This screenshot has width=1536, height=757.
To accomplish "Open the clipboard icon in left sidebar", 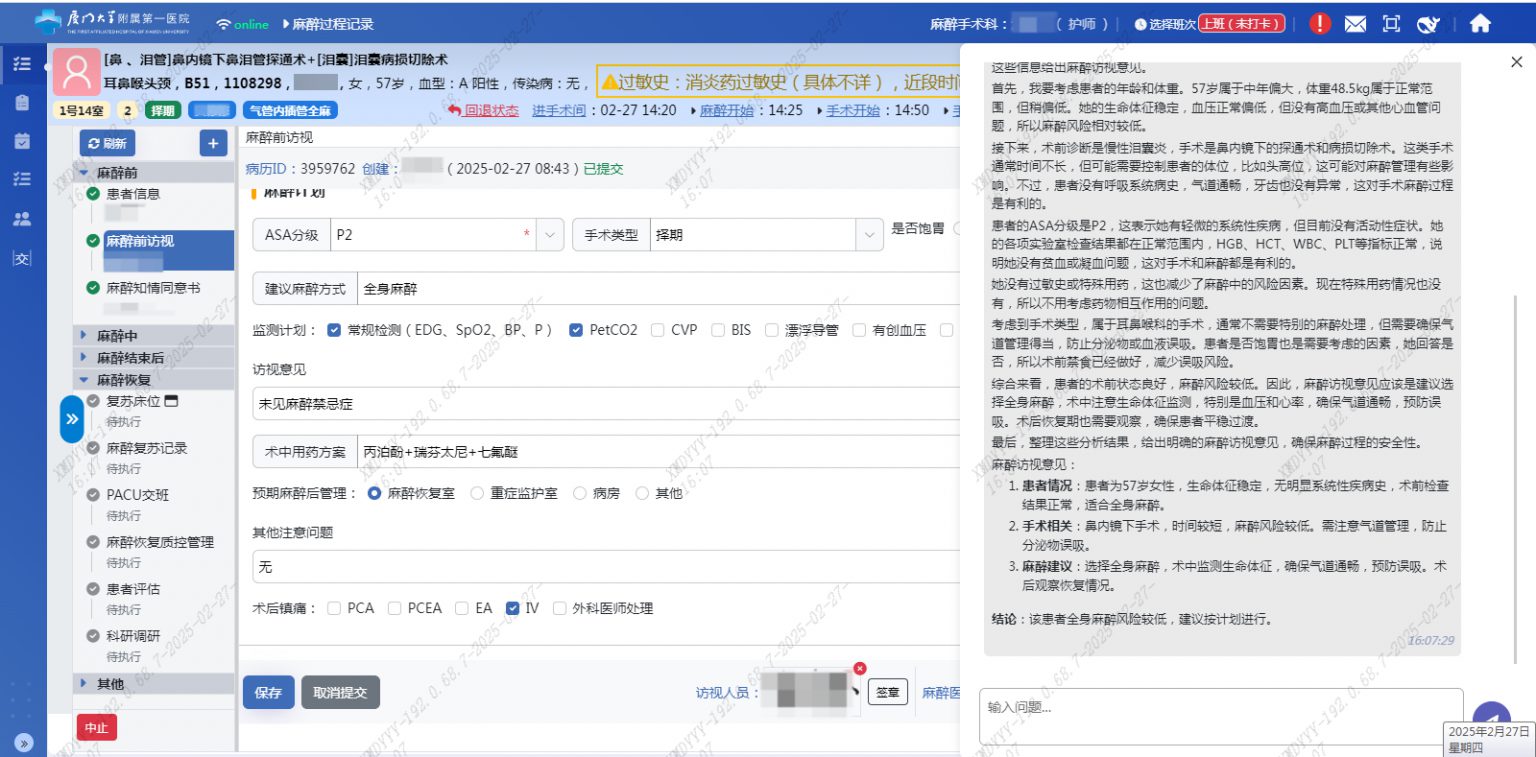I will [22, 102].
